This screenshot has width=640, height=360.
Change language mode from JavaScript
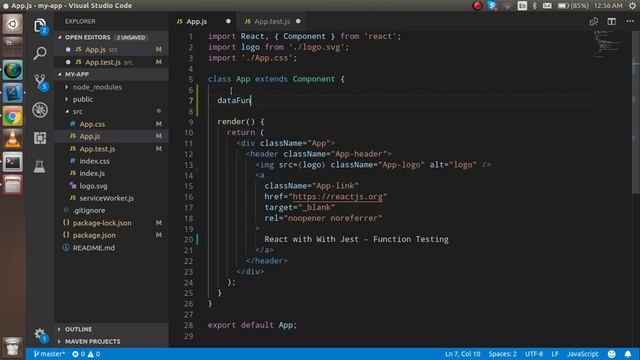582,354
